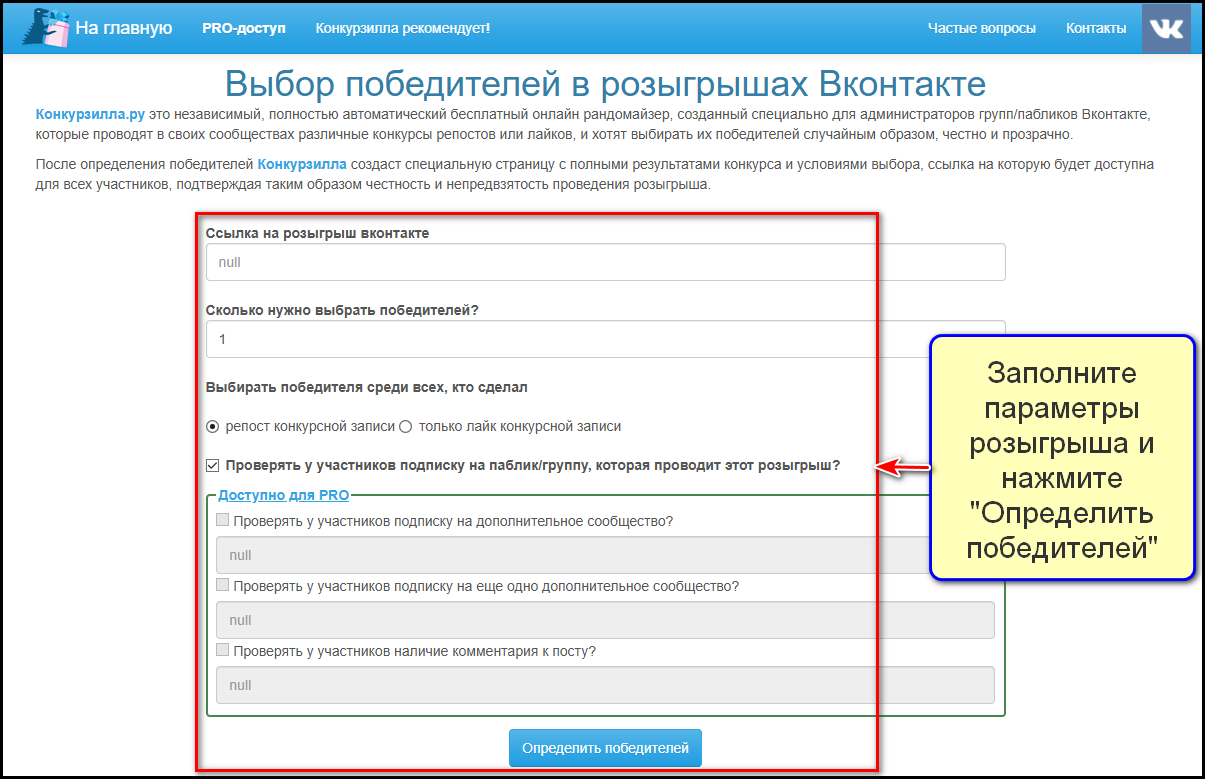Go to На главную home link
1205x779 pixels.
pyautogui.click(x=124, y=28)
